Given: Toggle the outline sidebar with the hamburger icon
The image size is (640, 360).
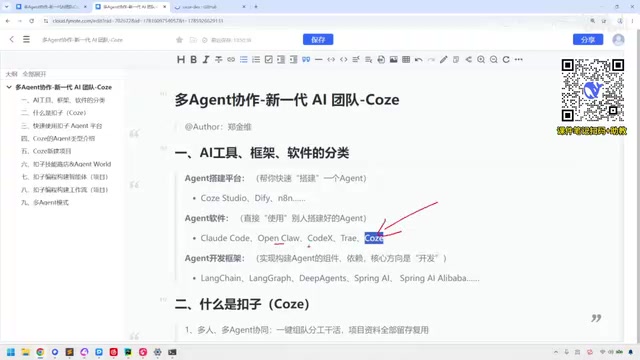Looking at the screenshot, I should pyautogui.click(x=26, y=39).
